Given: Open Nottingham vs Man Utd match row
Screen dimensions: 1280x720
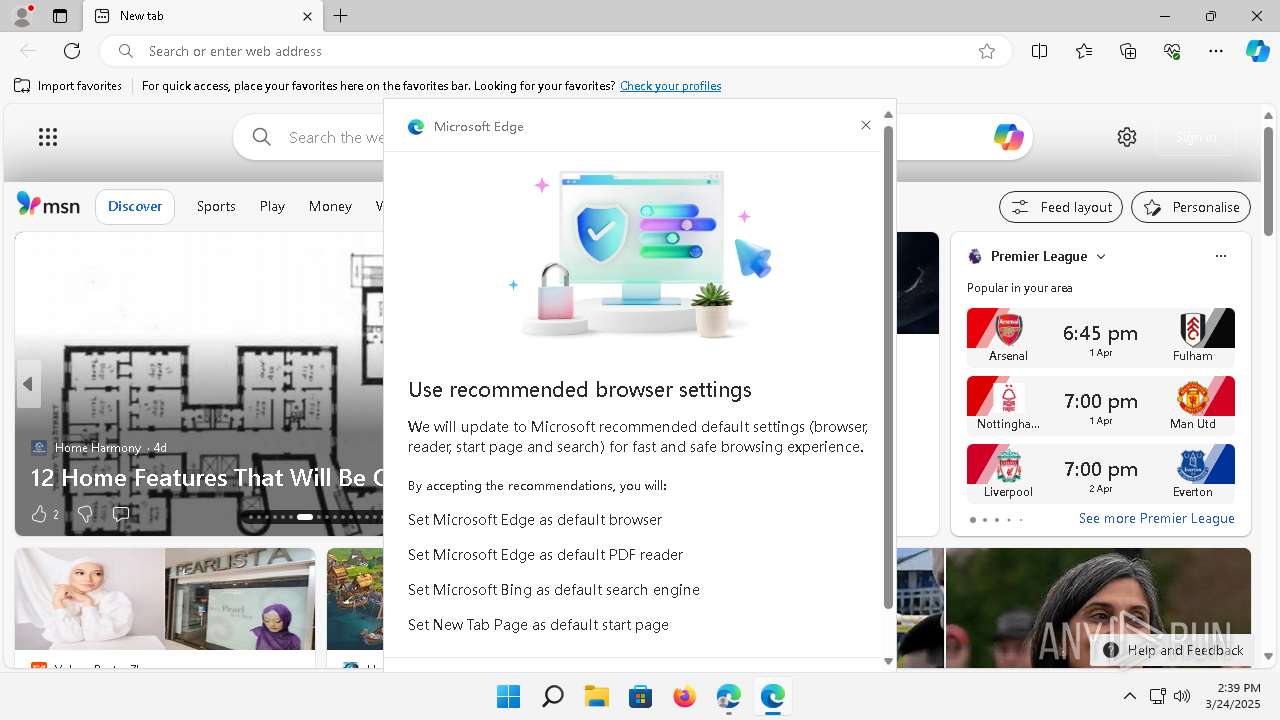Looking at the screenshot, I should click(x=1101, y=404).
